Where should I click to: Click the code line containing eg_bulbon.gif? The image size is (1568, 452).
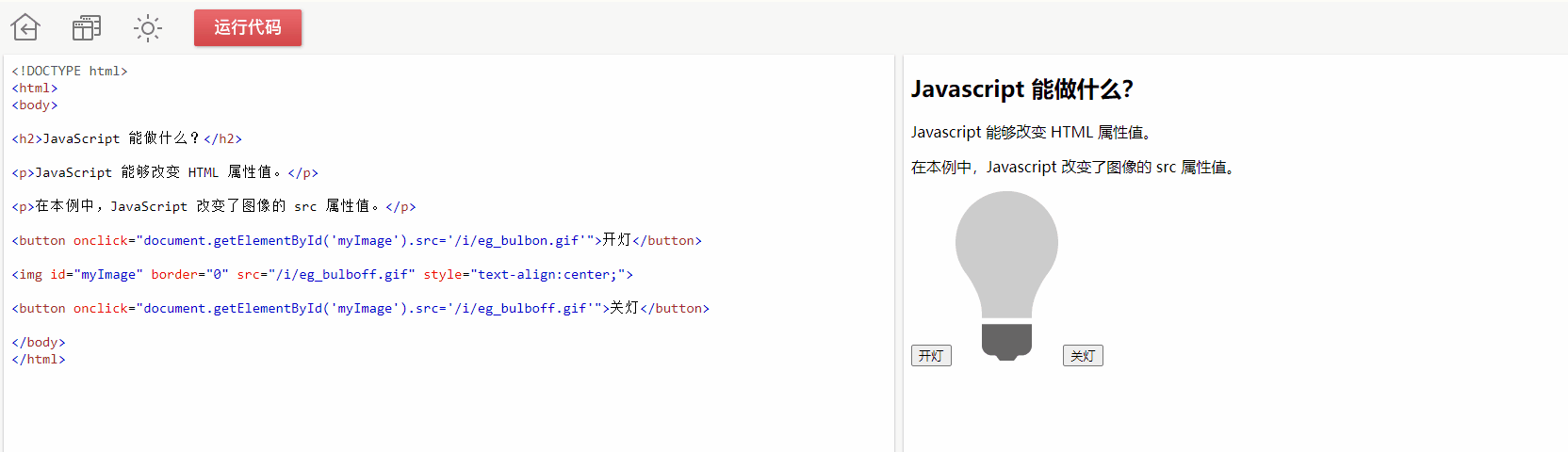click(x=356, y=240)
